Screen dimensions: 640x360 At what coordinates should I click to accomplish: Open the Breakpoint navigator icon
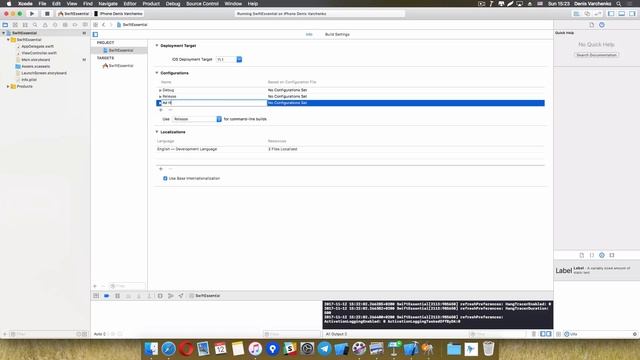[75, 25]
